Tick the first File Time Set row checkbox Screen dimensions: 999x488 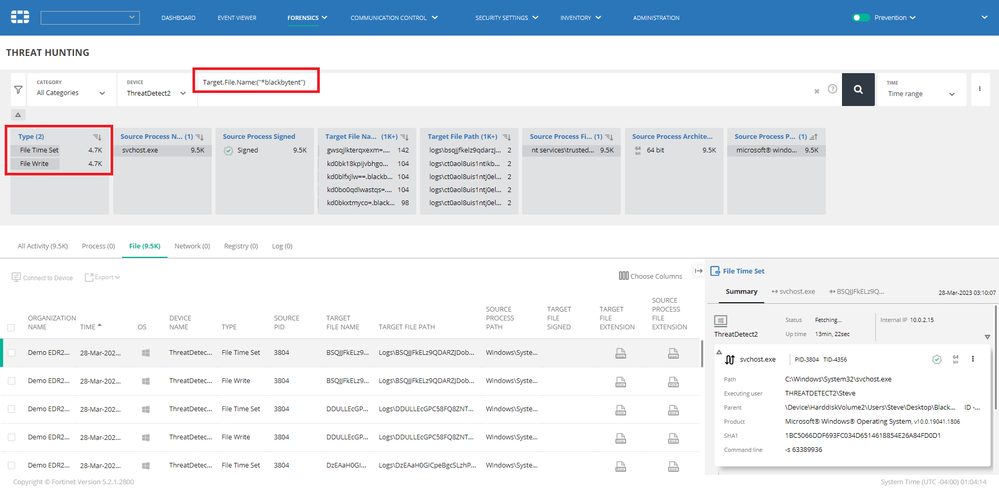[x=11, y=353]
